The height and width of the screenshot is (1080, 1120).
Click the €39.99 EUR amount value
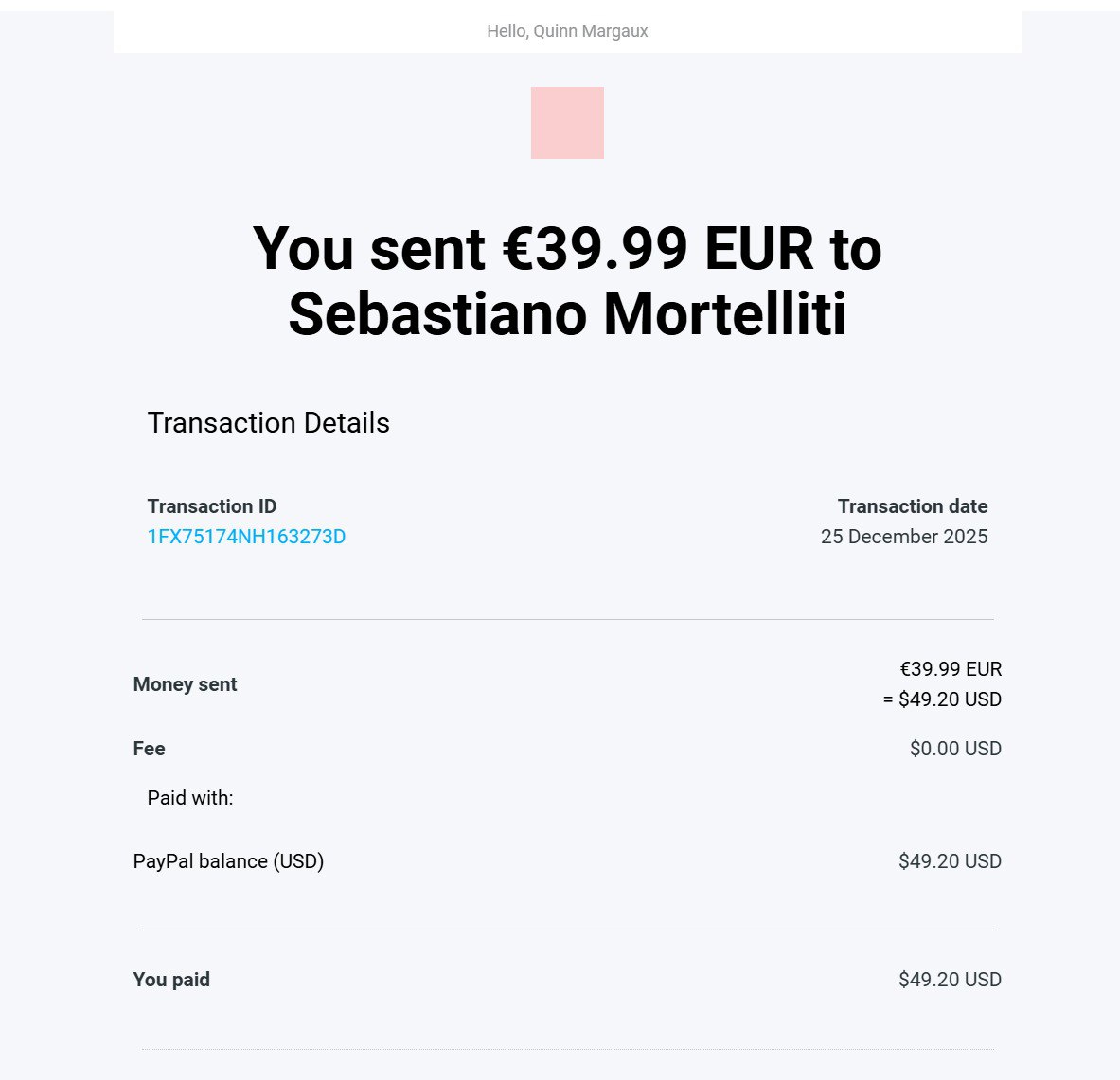pos(950,669)
